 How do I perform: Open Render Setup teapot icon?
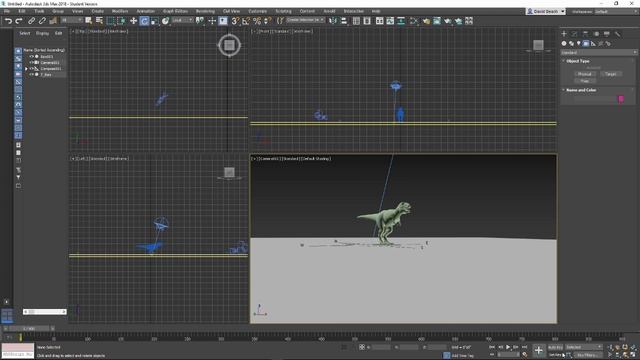pyautogui.click(x=426, y=21)
